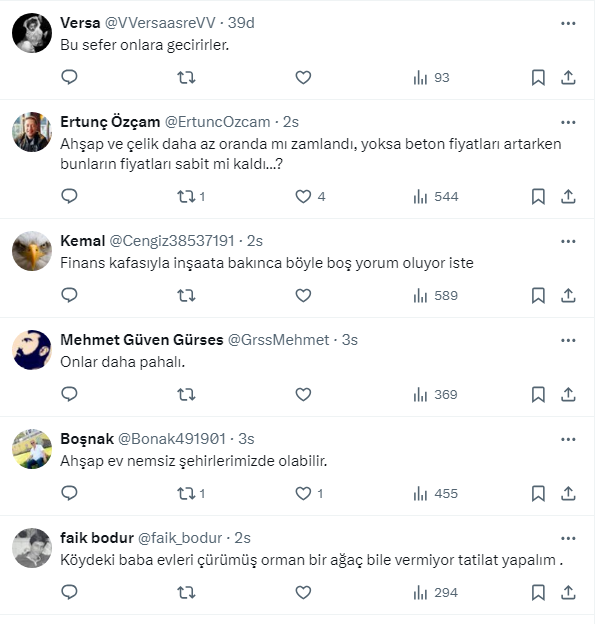Open more options on Kemal's tweet

[568, 241]
